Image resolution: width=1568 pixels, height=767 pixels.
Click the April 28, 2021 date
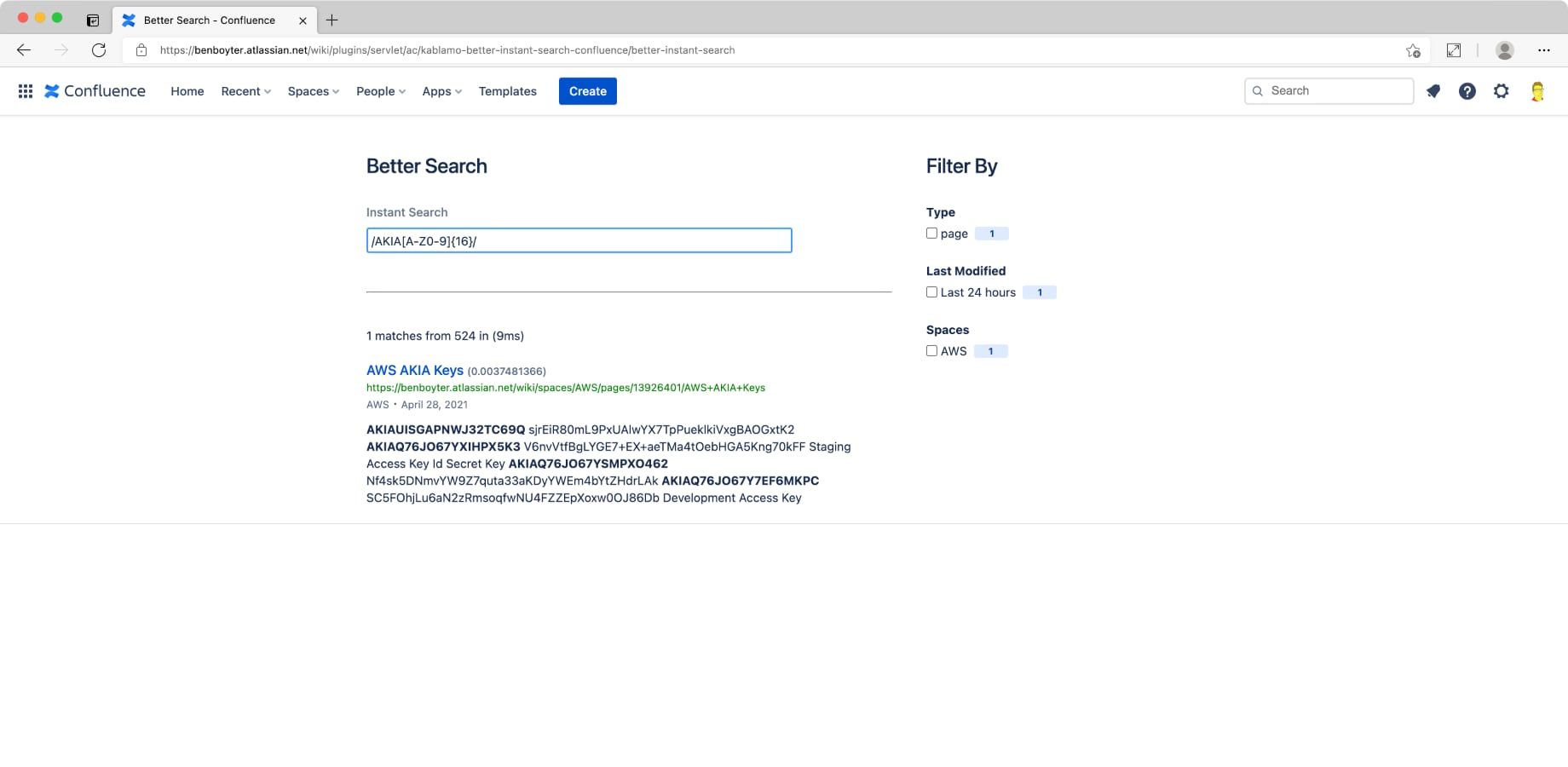pos(435,405)
